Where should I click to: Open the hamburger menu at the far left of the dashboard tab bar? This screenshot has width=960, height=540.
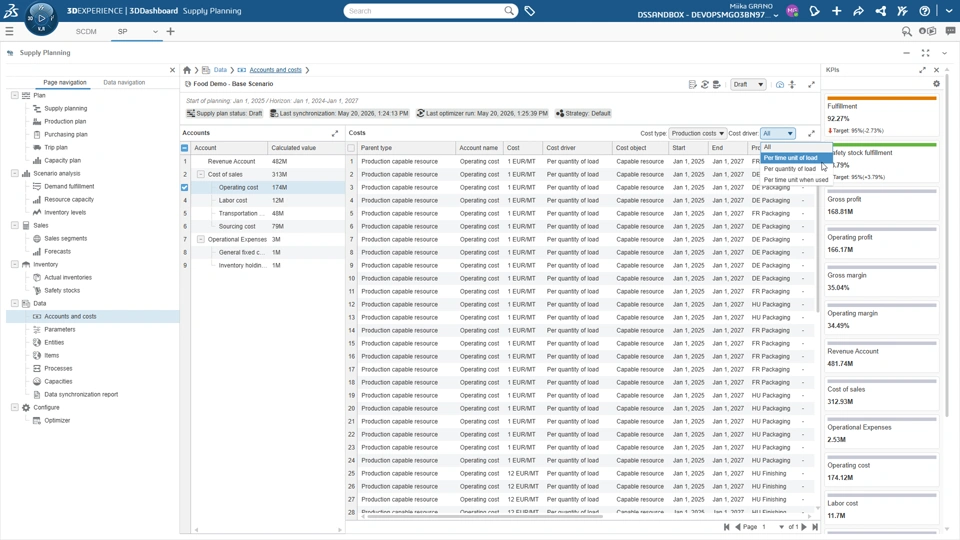[x=9, y=31]
